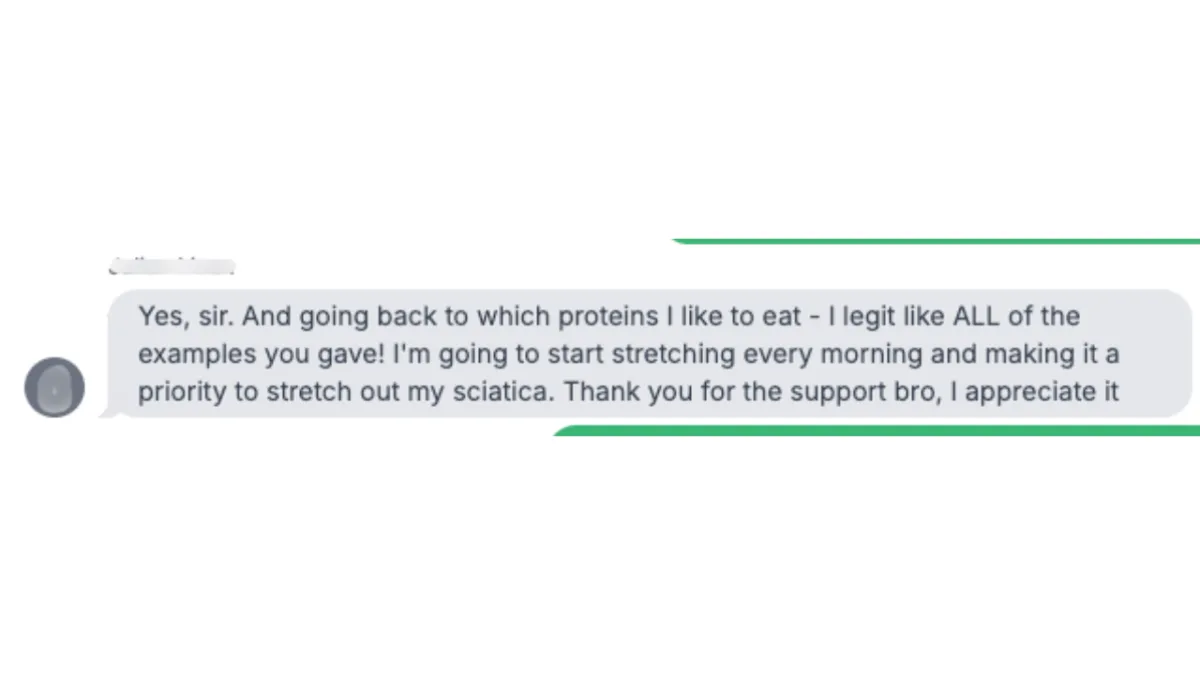Click the upper green outgoing bubble edge

[x=935, y=241]
